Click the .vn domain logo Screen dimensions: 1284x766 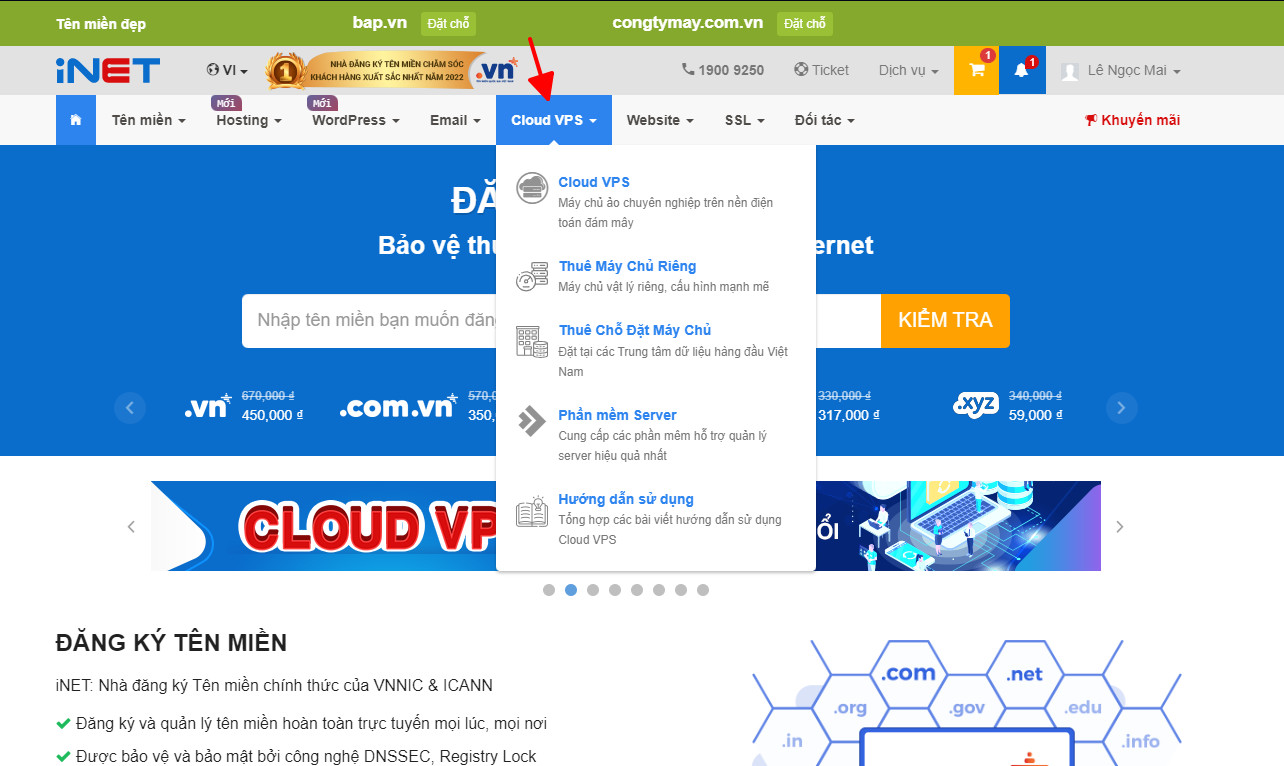tap(208, 406)
